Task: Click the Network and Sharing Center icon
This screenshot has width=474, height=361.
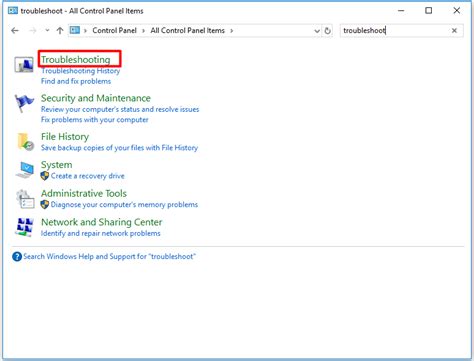Action: point(25,227)
